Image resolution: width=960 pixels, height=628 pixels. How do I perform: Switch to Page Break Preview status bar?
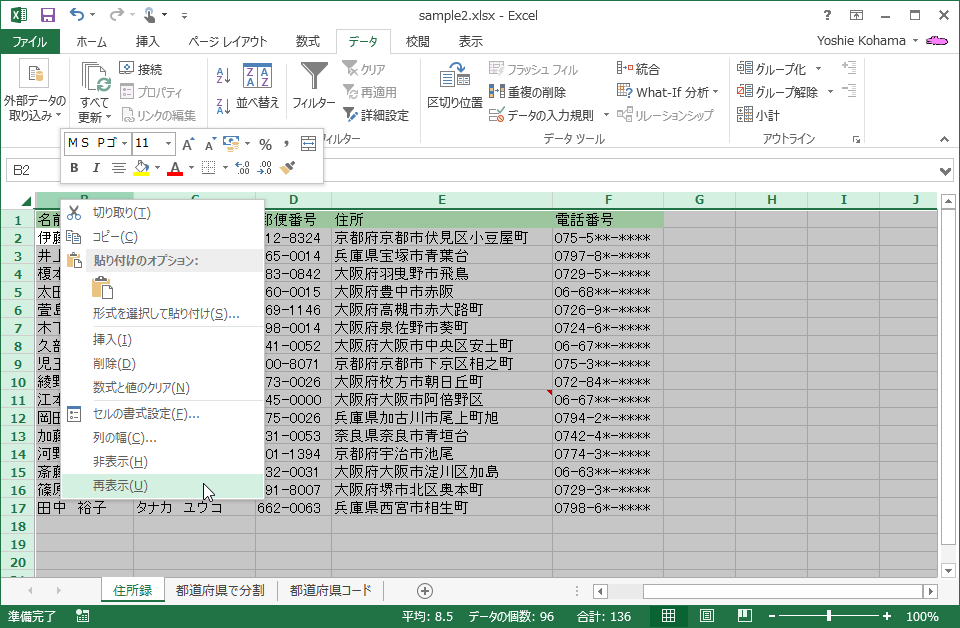coord(744,616)
